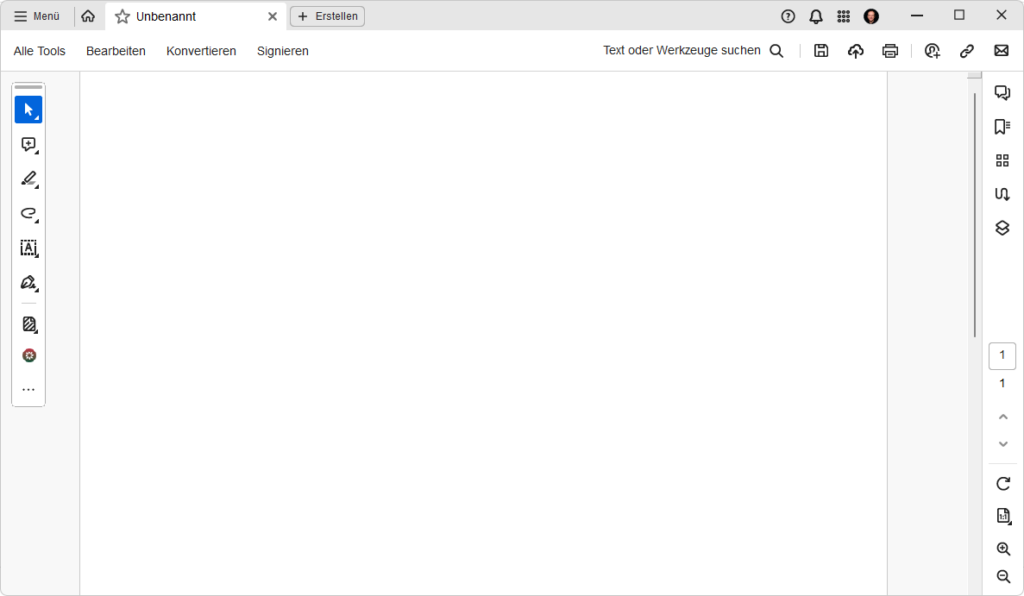Open the bookmarks panel
The image size is (1024, 596).
coord(1002,127)
